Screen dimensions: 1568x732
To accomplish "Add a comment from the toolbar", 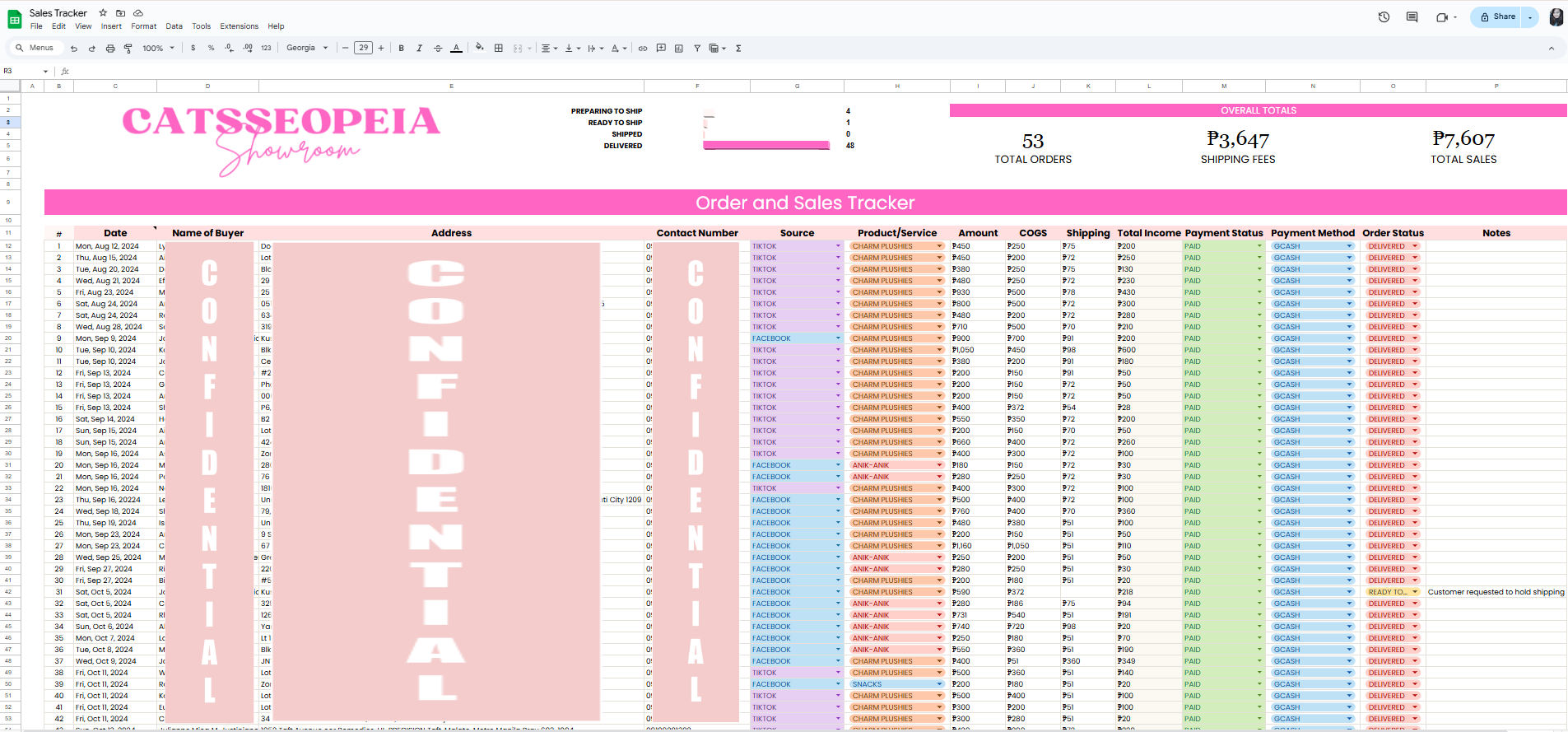I will tap(661, 49).
